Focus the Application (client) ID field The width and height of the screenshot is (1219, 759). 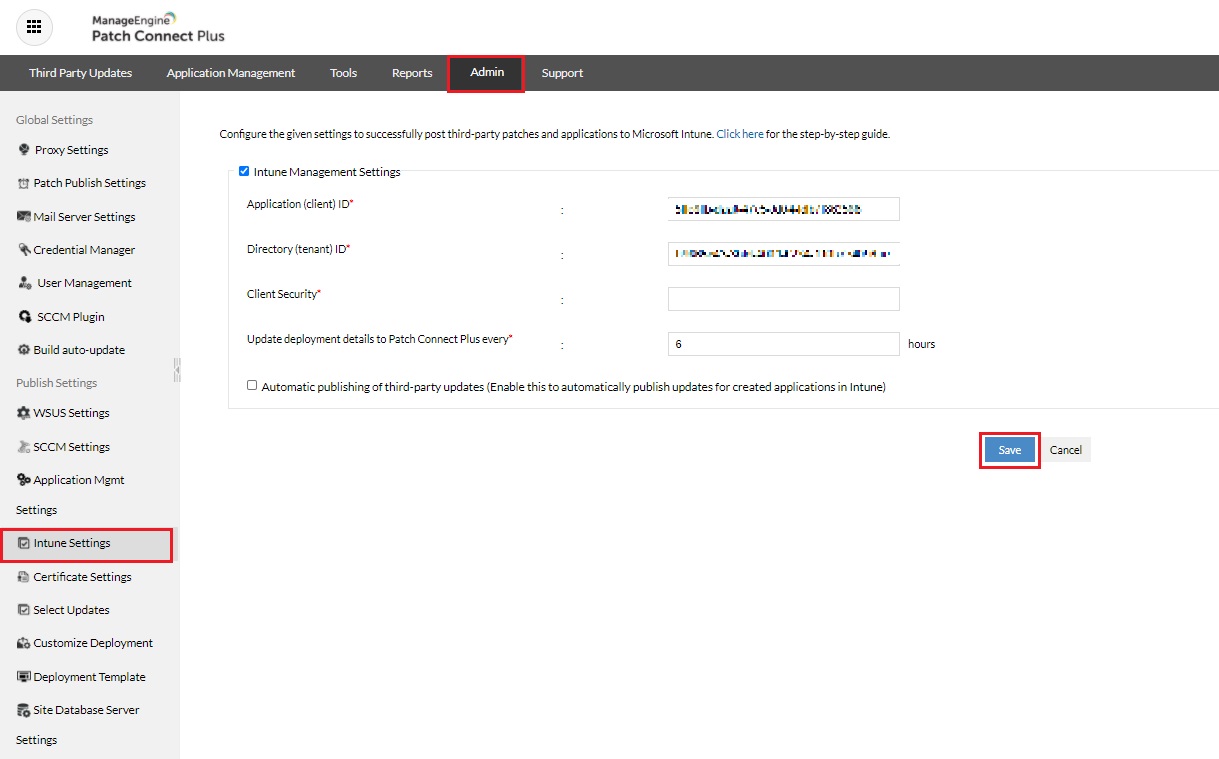click(x=784, y=209)
